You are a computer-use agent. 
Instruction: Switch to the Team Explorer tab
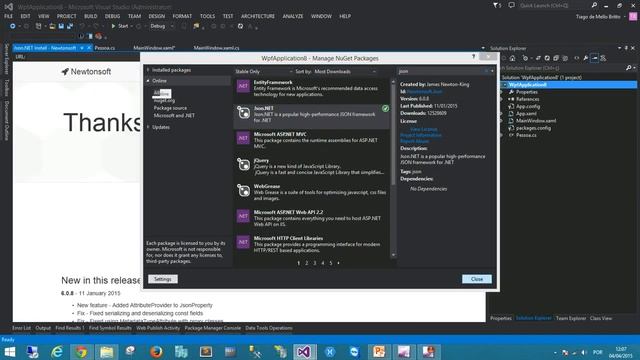coord(571,318)
